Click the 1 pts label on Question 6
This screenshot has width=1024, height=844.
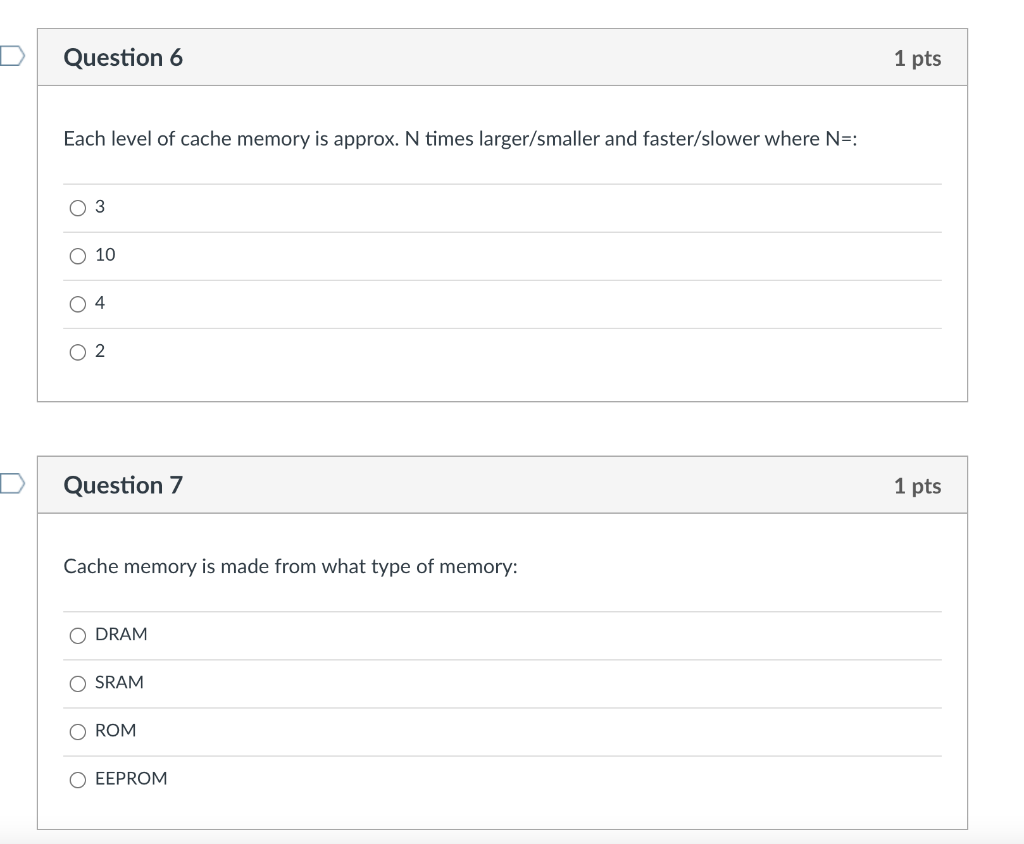pyautogui.click(x=917, y=58)
